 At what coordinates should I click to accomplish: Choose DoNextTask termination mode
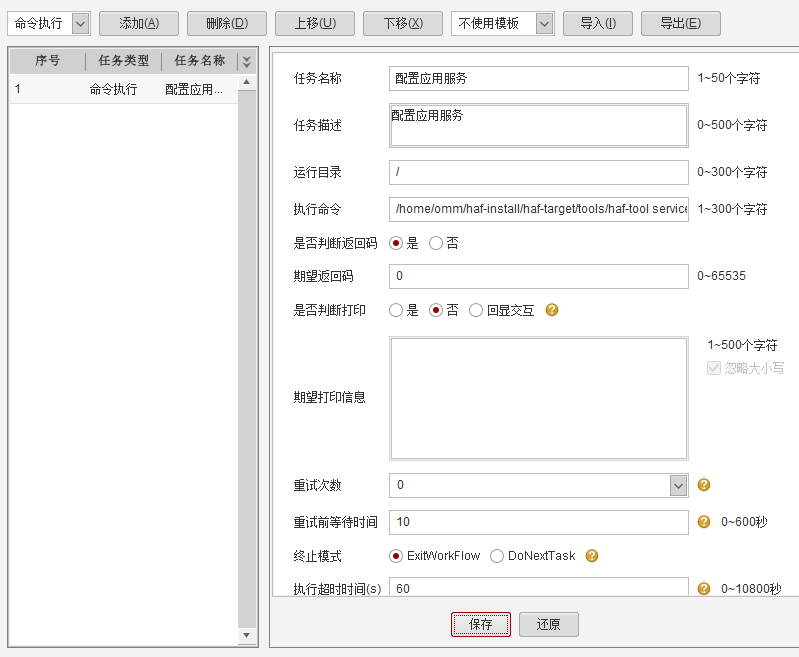pyautogui.click(x=497, y=556)
